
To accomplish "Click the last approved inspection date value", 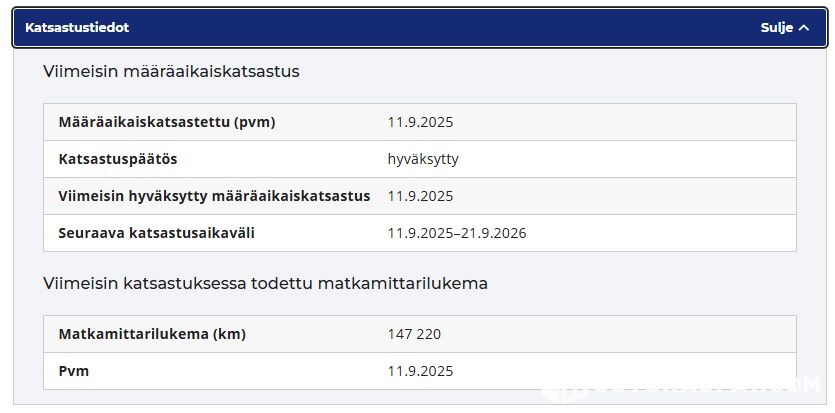I will (x=420, y=196).
